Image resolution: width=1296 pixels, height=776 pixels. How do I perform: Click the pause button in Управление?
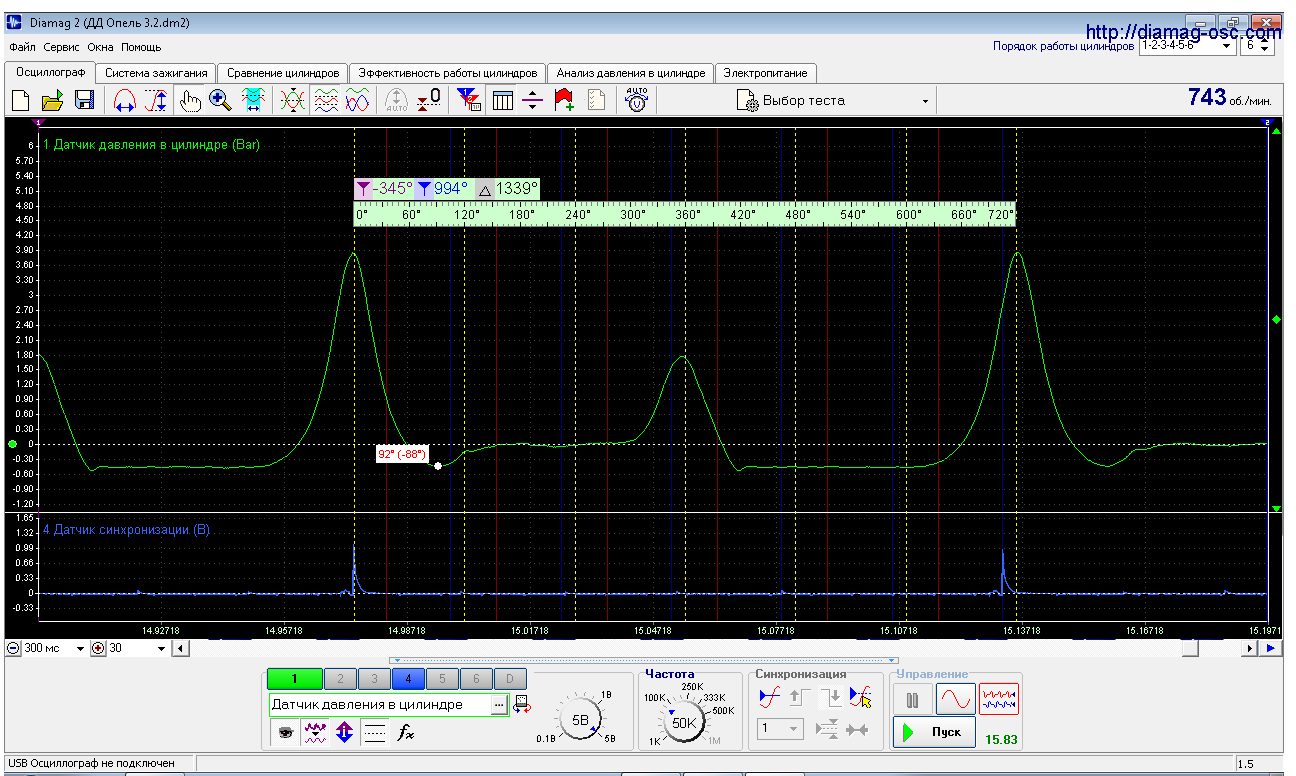point(912,699)
